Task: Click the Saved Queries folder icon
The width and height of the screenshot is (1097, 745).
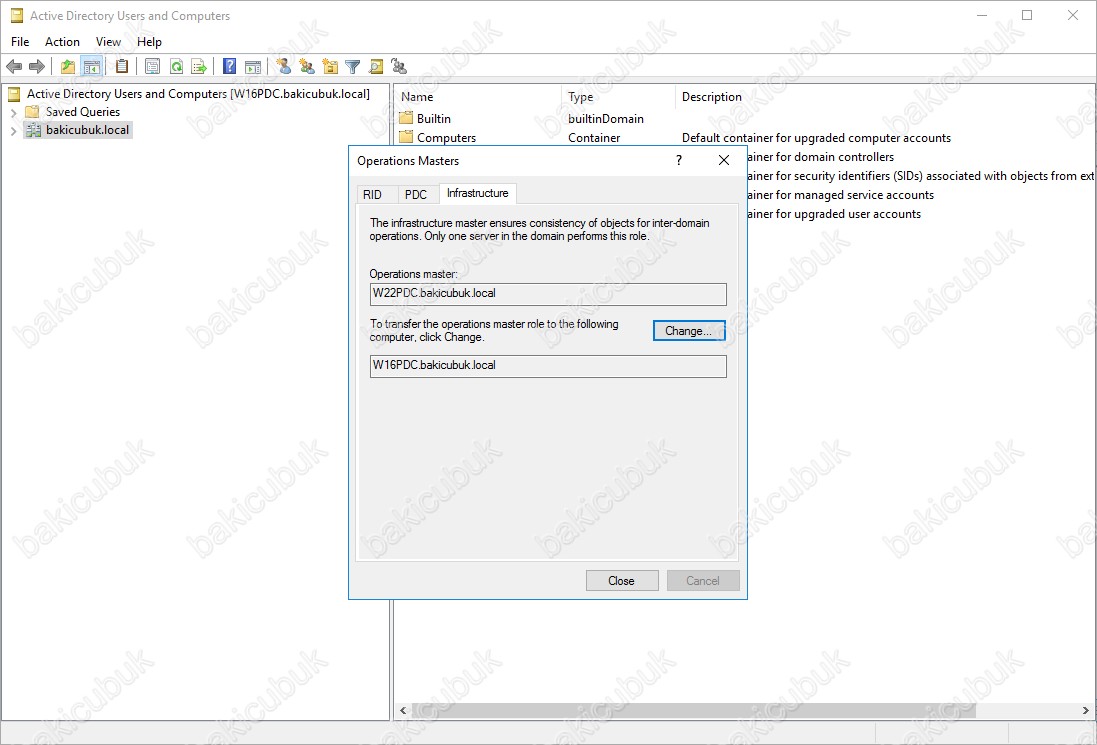Action: pyautogui.click(x=32, y=112)
